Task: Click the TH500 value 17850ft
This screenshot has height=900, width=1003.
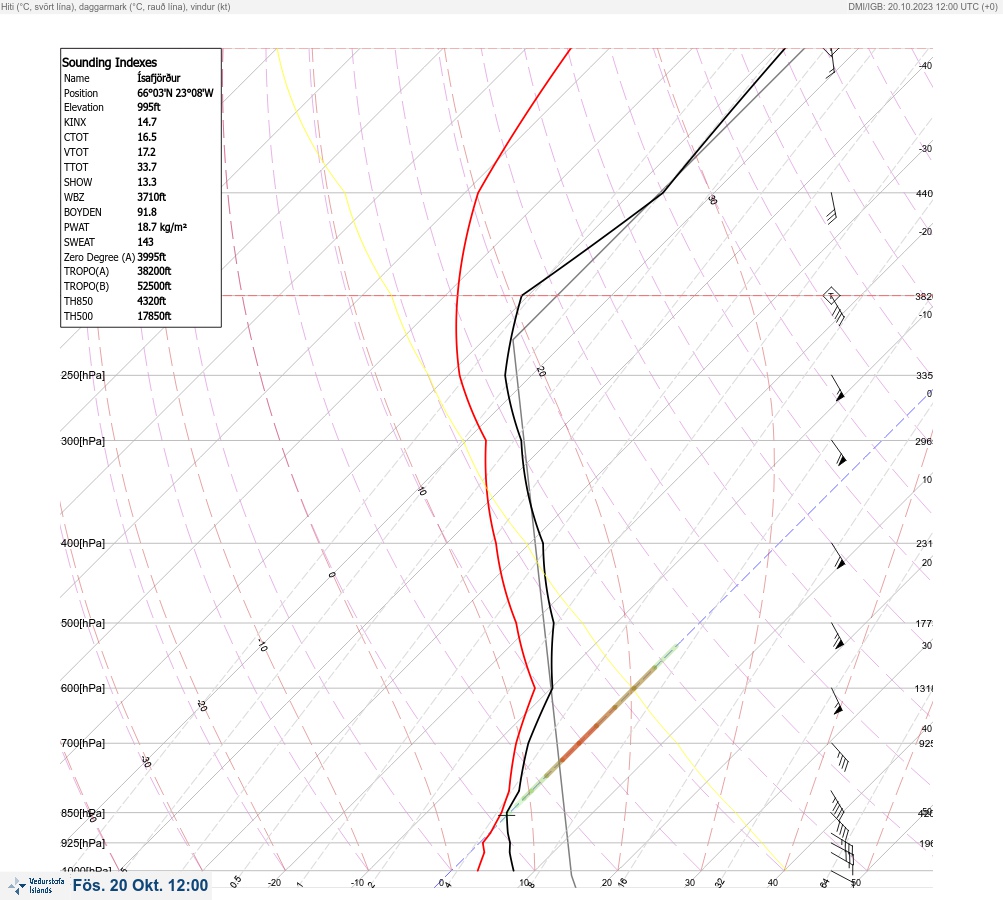Action: click(x=154, y=317)
